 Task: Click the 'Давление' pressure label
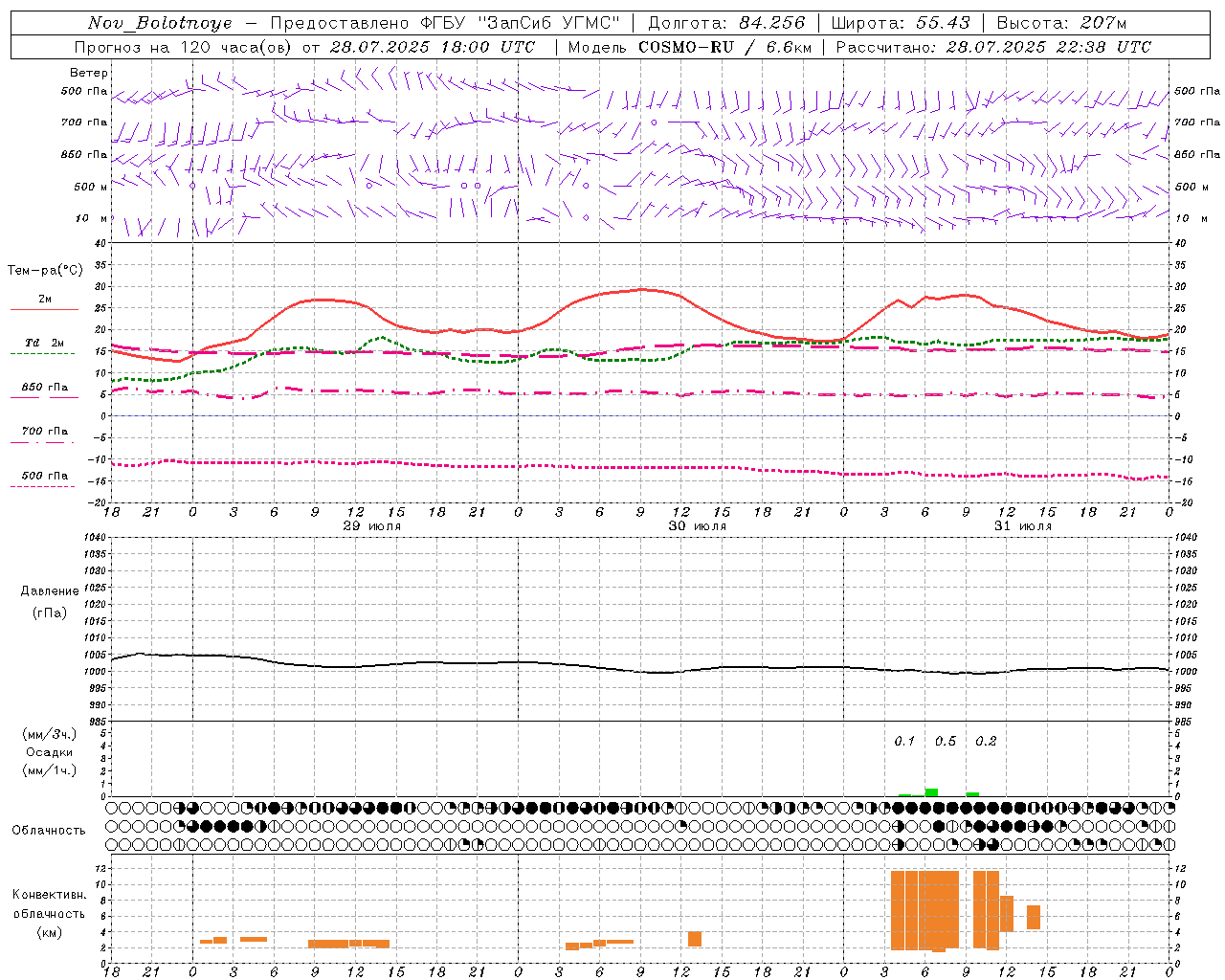pyautogui.click(x=50, y=591)
